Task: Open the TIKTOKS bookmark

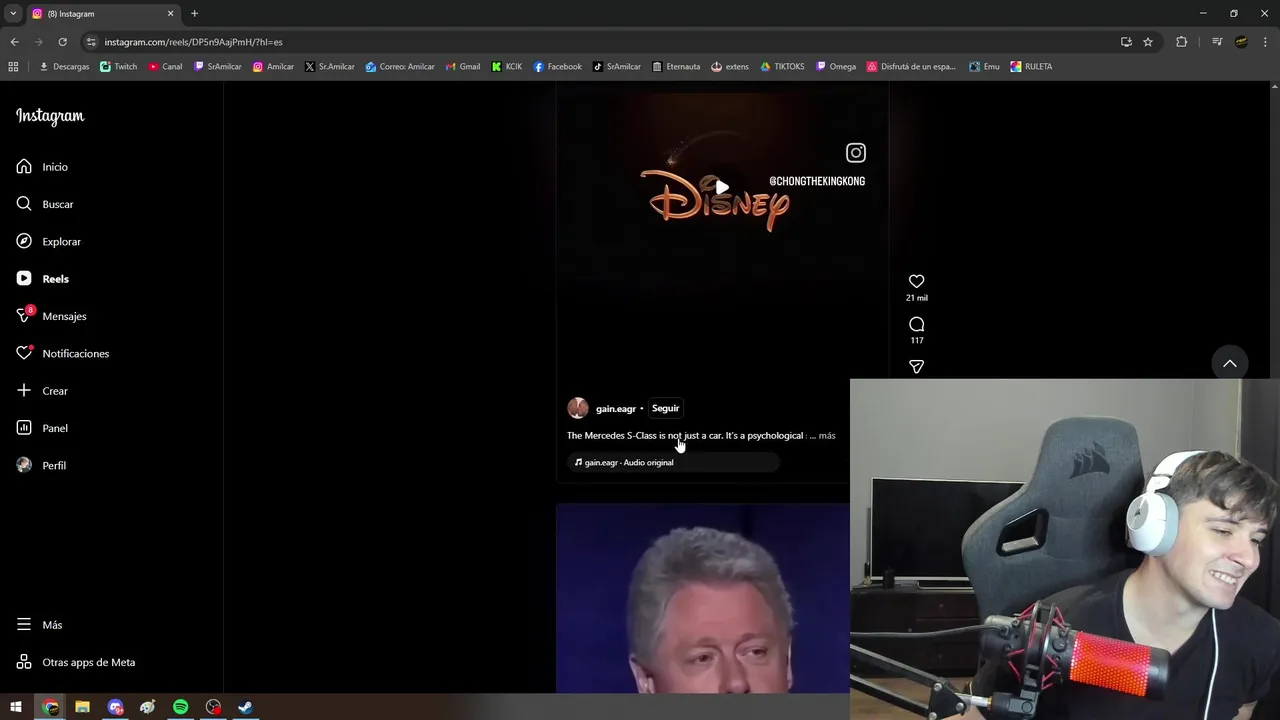Action: [782, 67]
